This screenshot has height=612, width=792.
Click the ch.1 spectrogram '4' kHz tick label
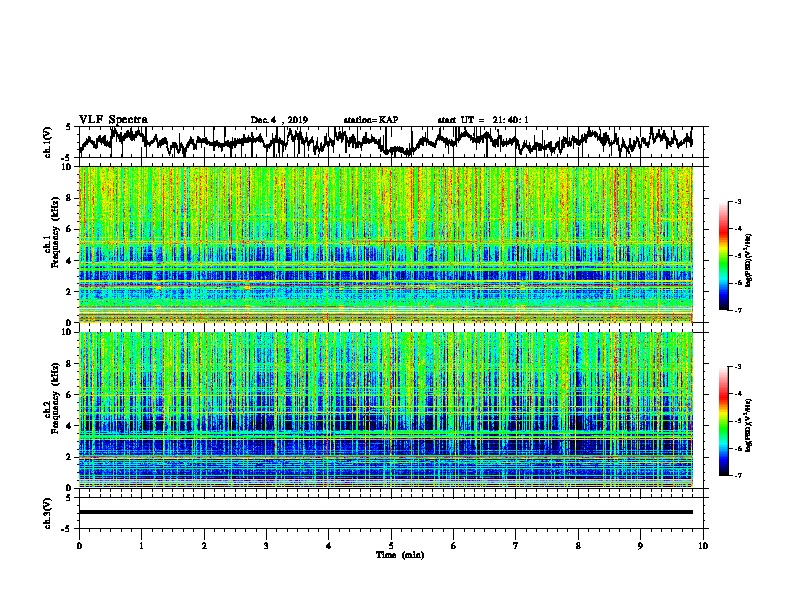pos(70,261)
